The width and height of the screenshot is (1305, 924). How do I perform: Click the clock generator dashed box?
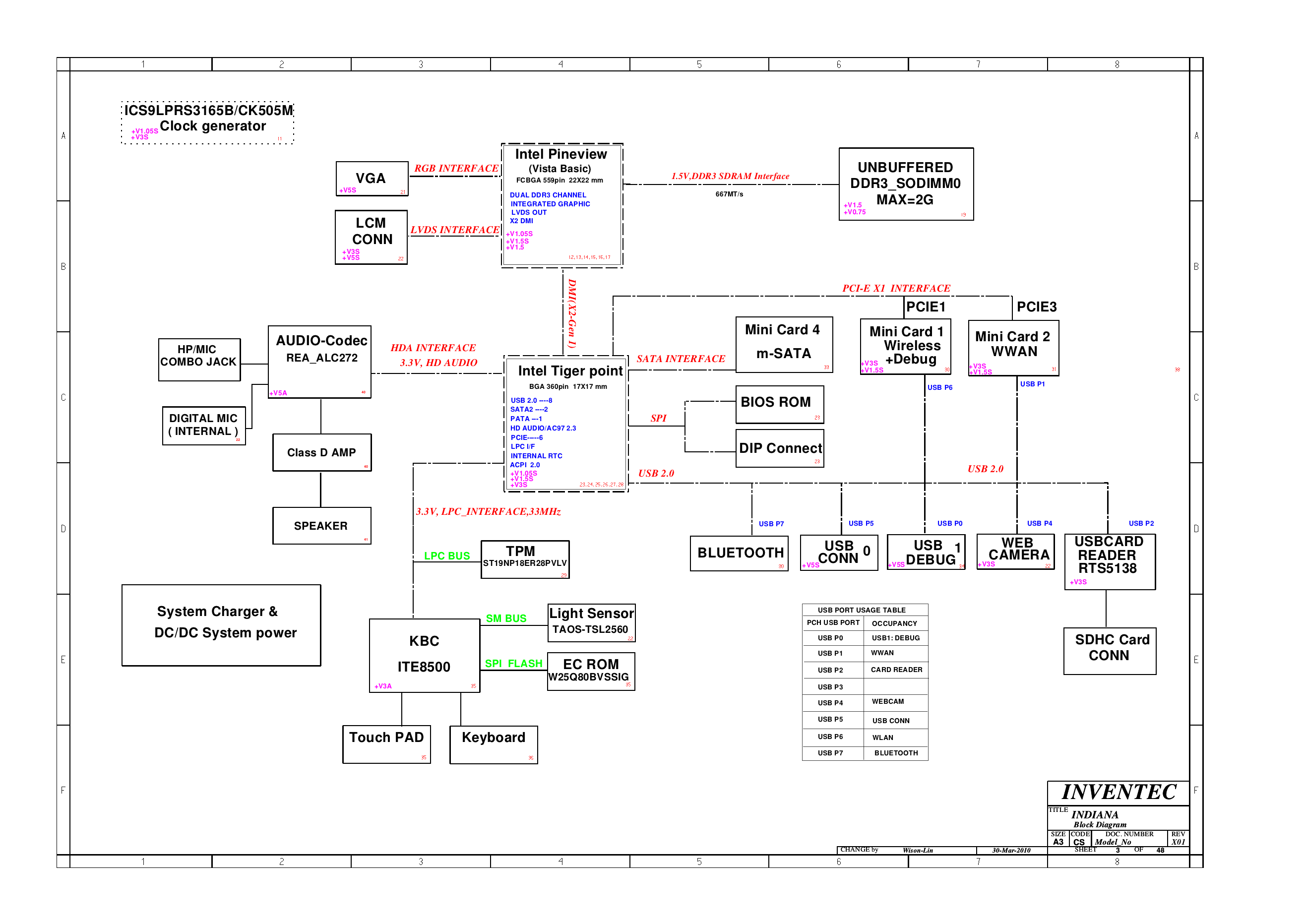tap(208, 123)
